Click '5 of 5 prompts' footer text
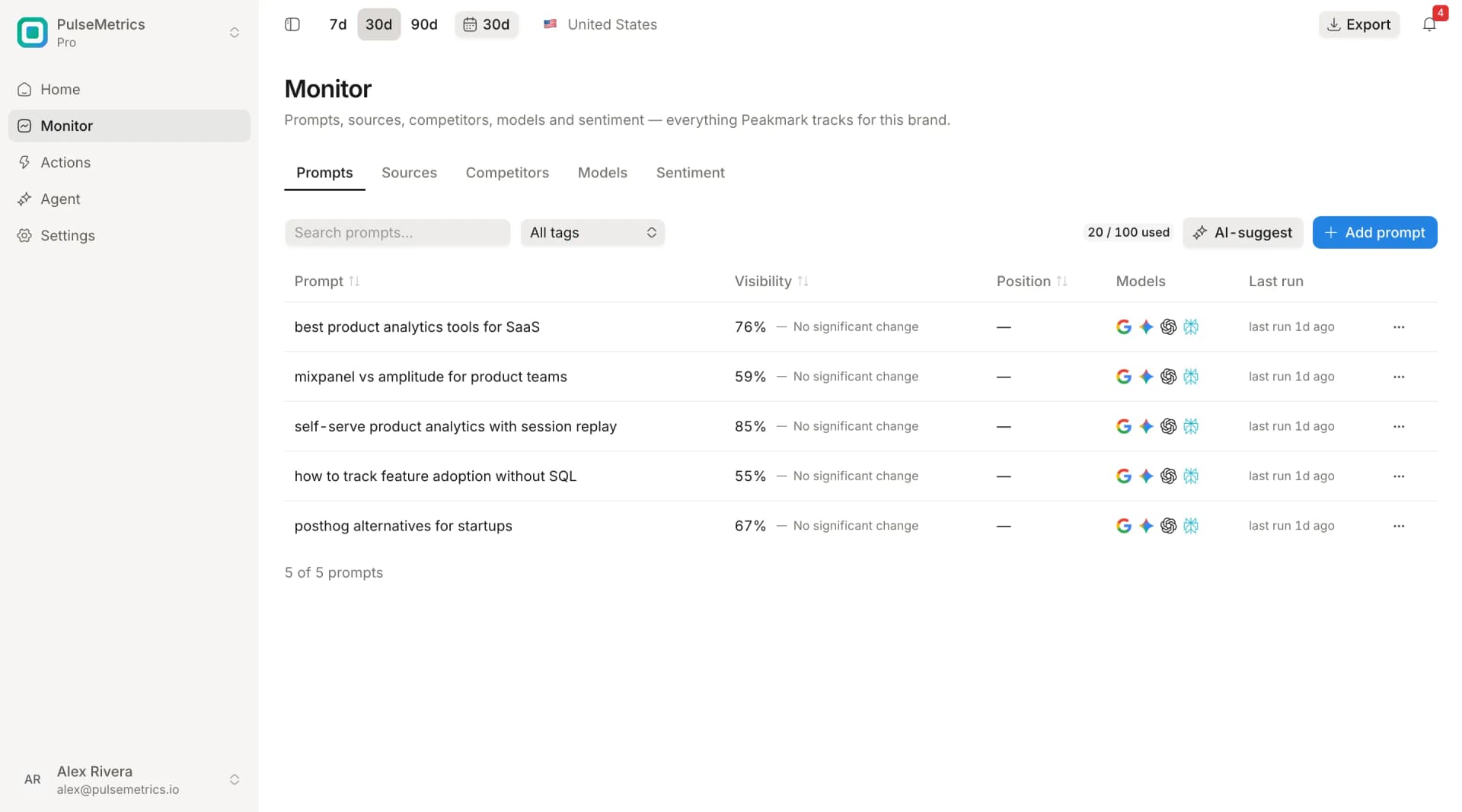Screen dimensions: 1462x812 tap(334, 573)
